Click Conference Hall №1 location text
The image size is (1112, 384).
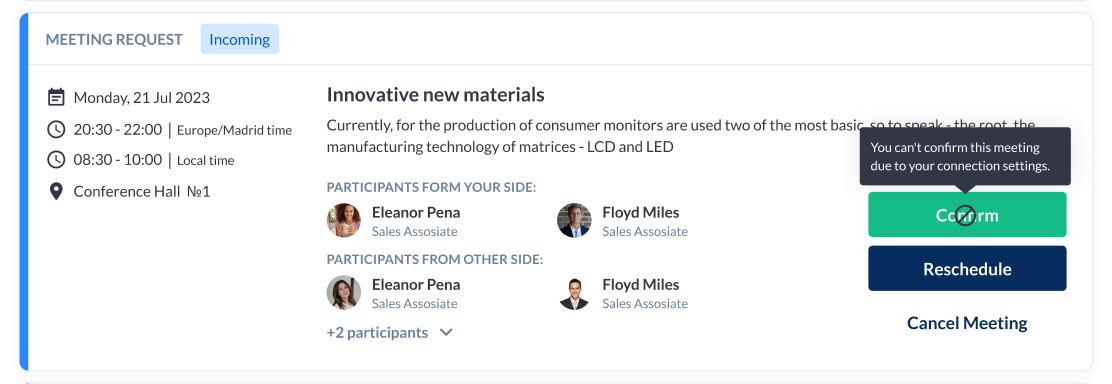(x=142, y=191)
